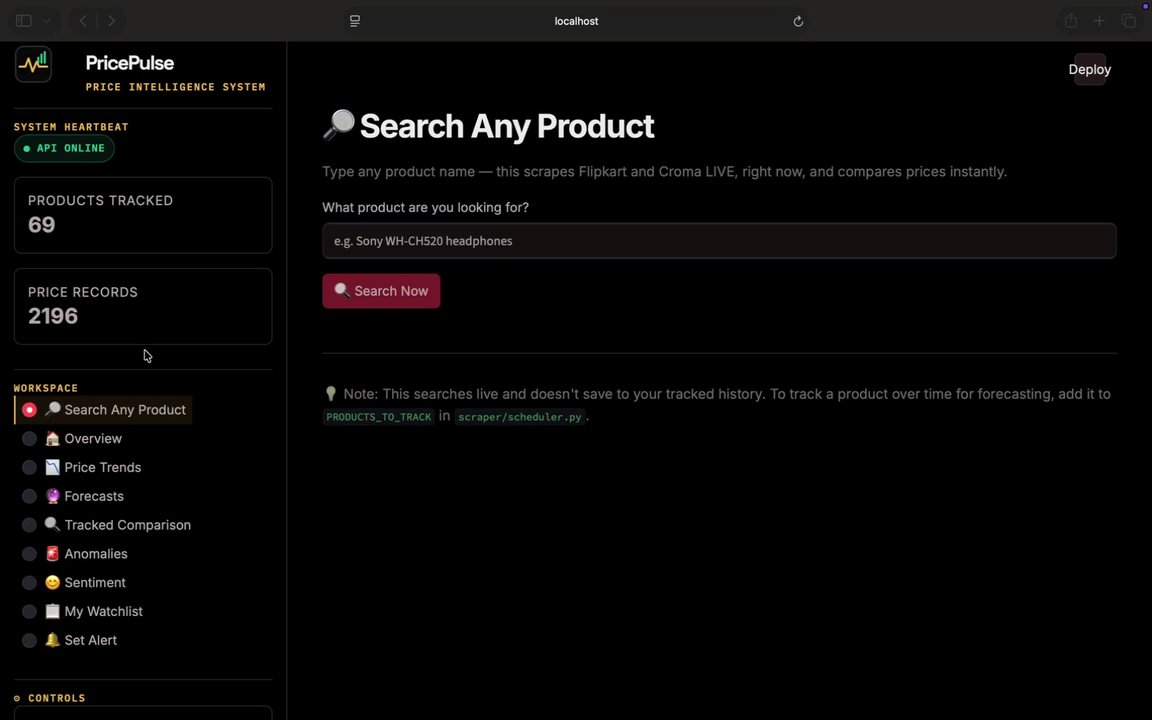Go forward using the browser arrow
1152x720 pixels.
pos(112,21)
